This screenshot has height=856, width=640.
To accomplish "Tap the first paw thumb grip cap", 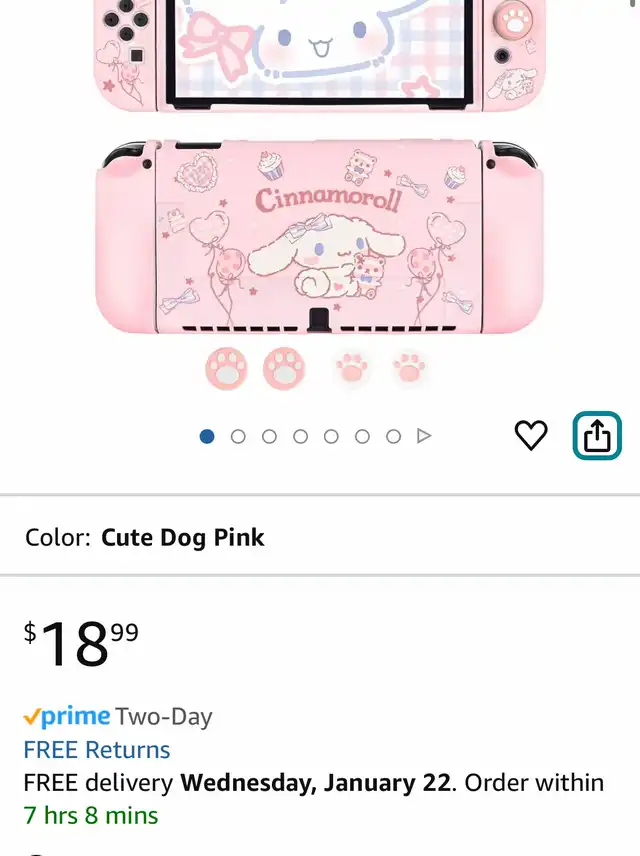I will tap(226, 368).
